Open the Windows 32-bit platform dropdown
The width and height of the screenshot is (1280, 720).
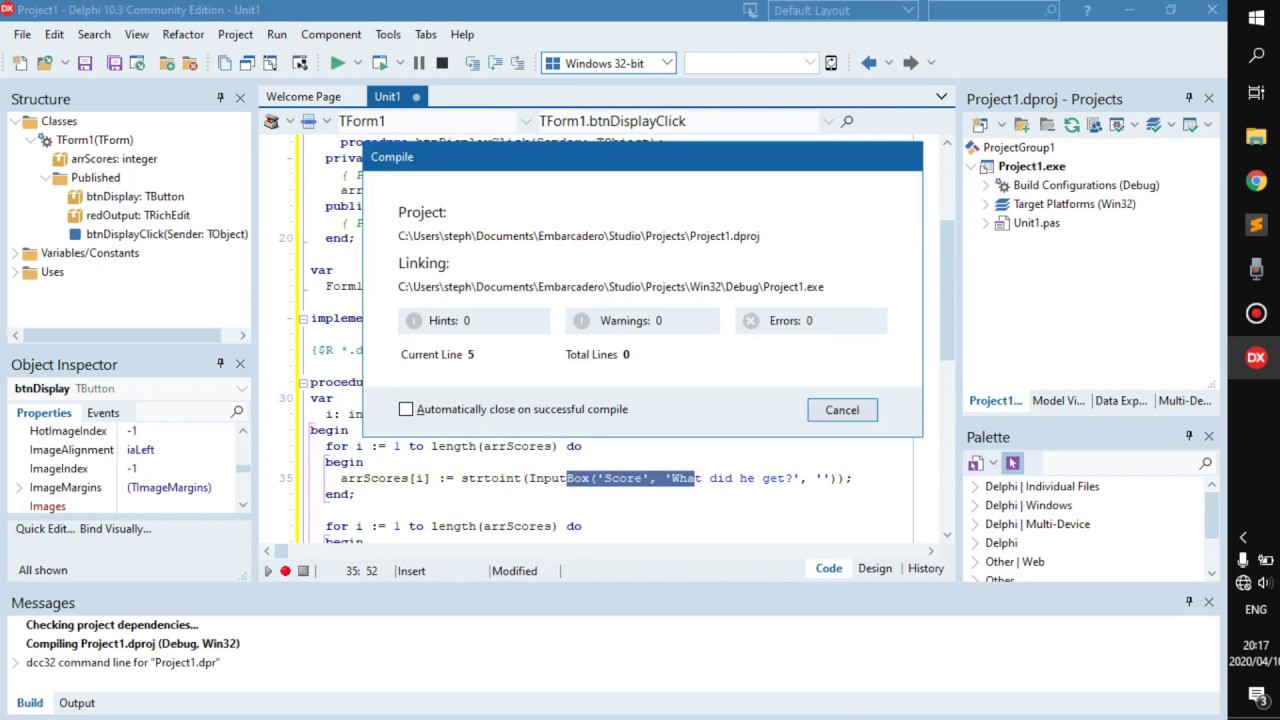pos(667,63)
